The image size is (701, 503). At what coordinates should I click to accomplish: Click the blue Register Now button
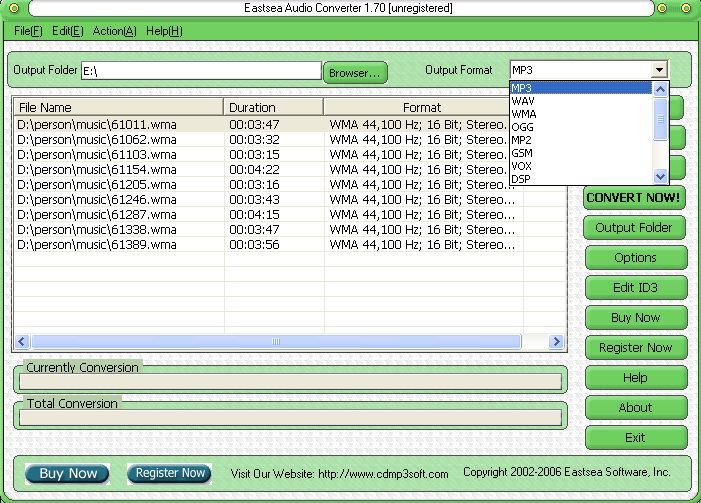(169, 473)
